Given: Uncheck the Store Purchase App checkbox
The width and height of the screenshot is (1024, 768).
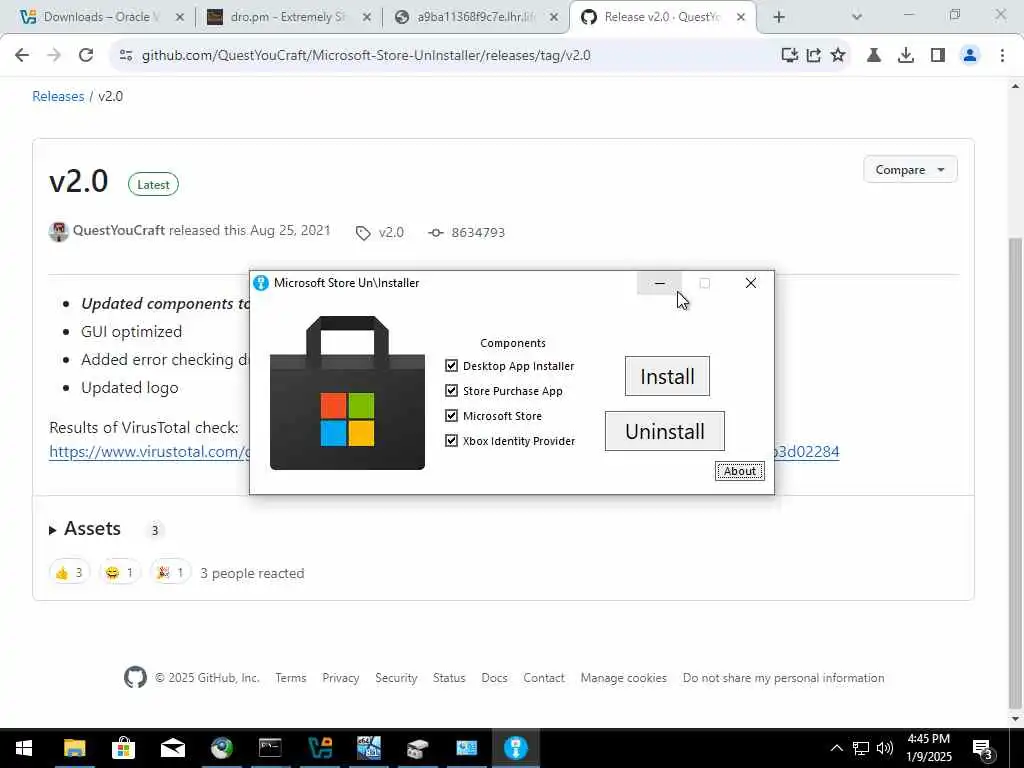Looking at the screenshot, I should coord(451,391).
